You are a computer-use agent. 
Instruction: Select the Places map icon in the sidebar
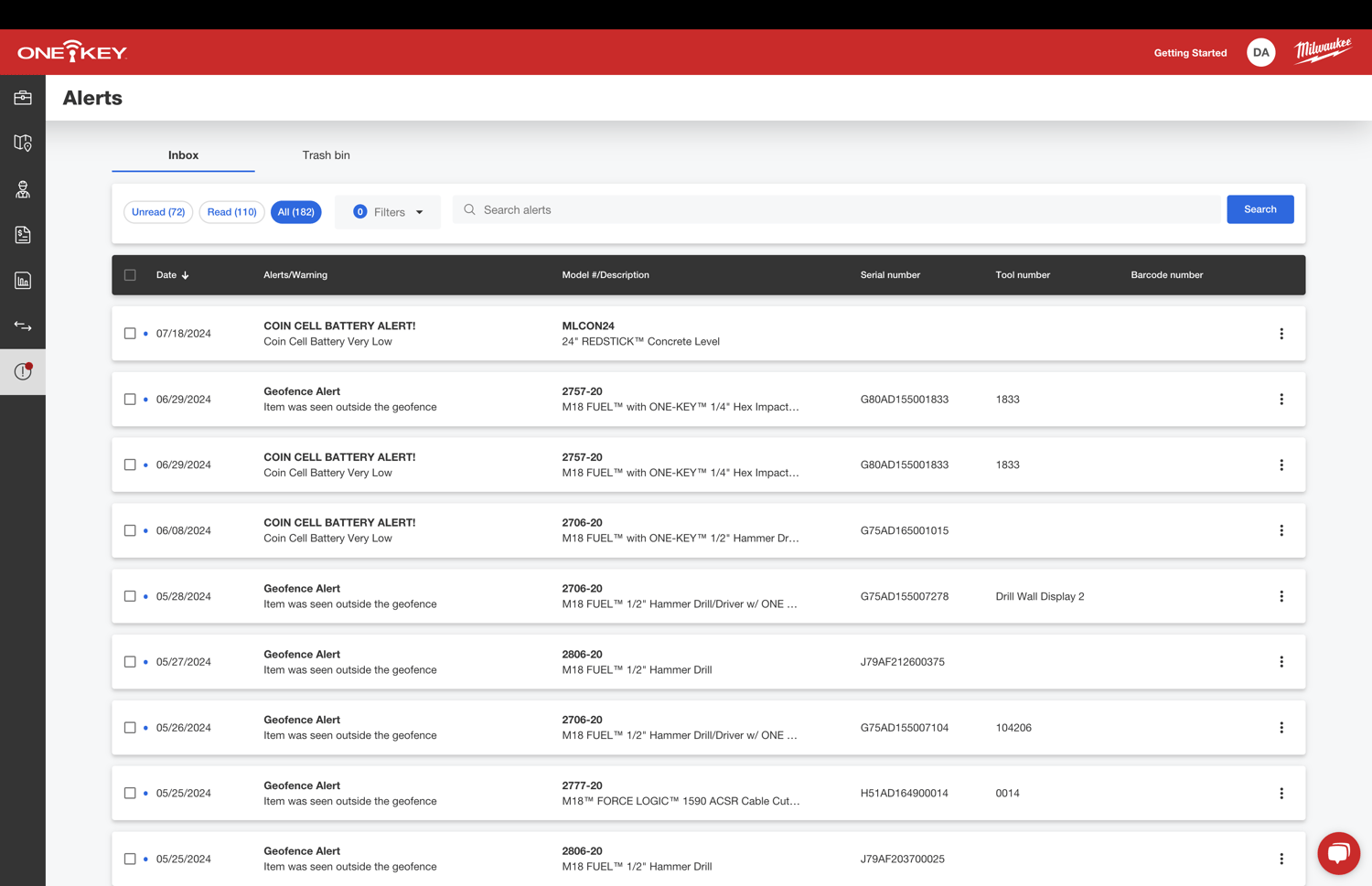coord(23,144)
